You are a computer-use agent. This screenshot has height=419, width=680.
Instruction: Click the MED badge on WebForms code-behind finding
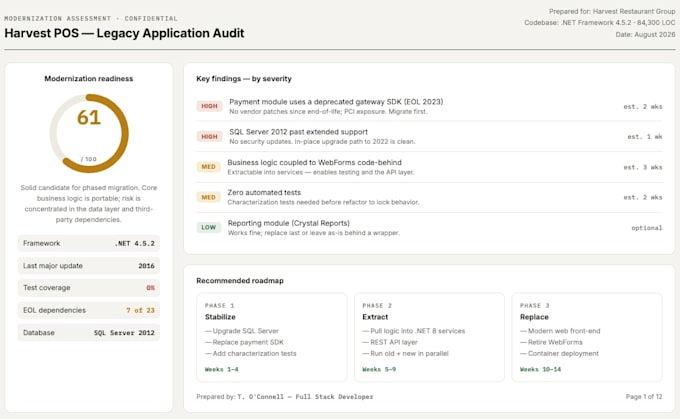tap(209, 167)
